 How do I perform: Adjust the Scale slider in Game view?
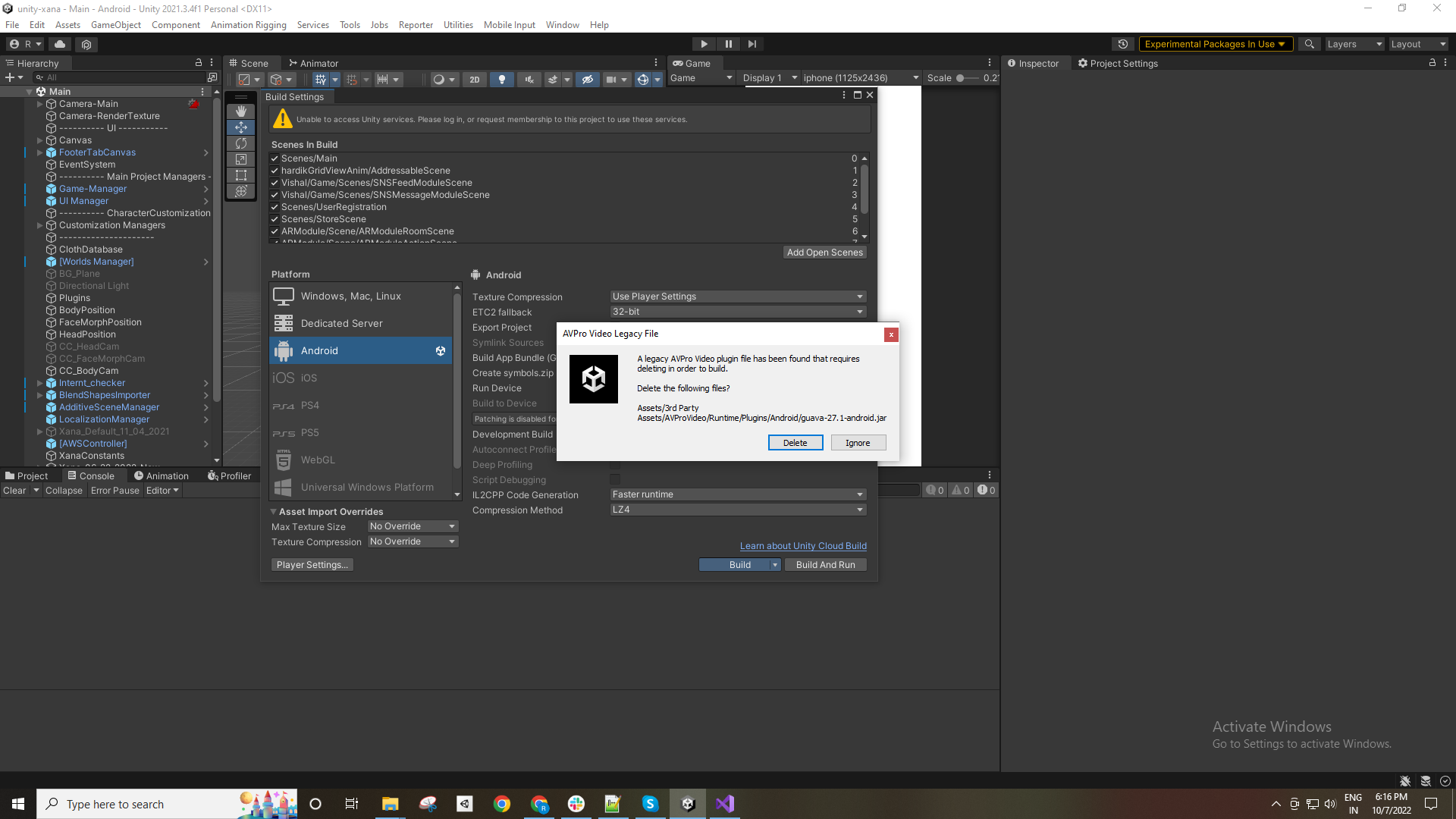coord(962,78)
